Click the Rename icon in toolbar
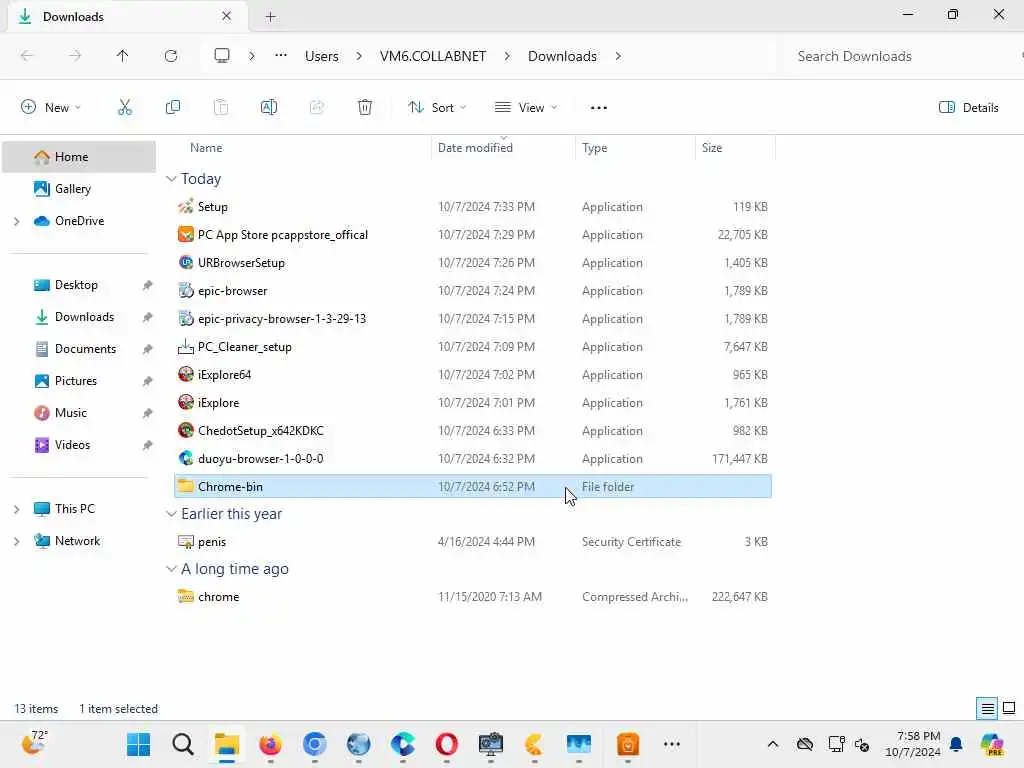This screenshot has width=1024, height=768. click(268, 108)
